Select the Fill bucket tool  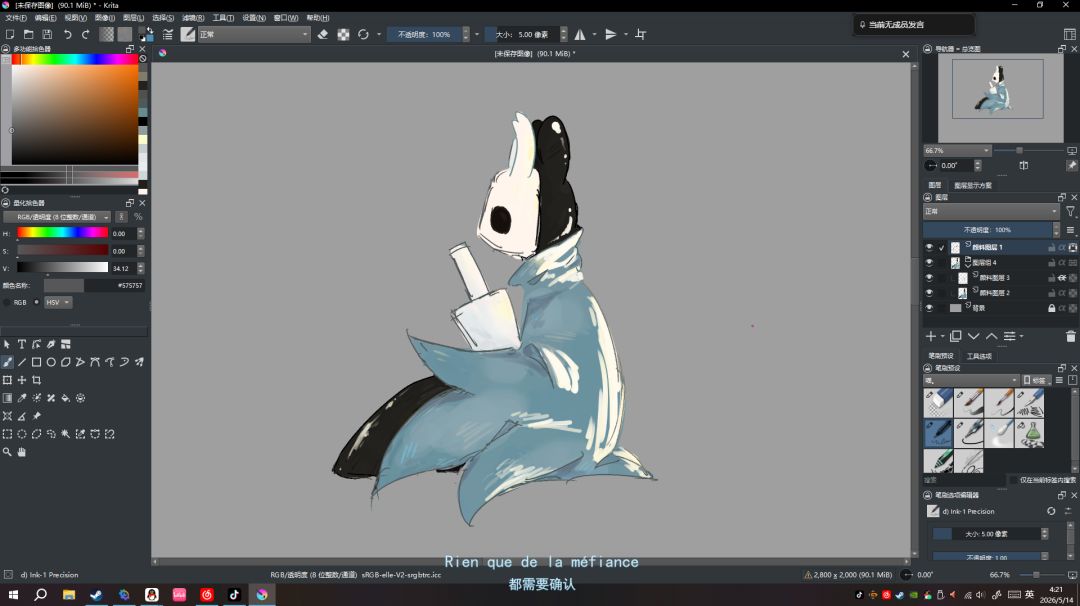pyautogui.click(x=65, y=398)
